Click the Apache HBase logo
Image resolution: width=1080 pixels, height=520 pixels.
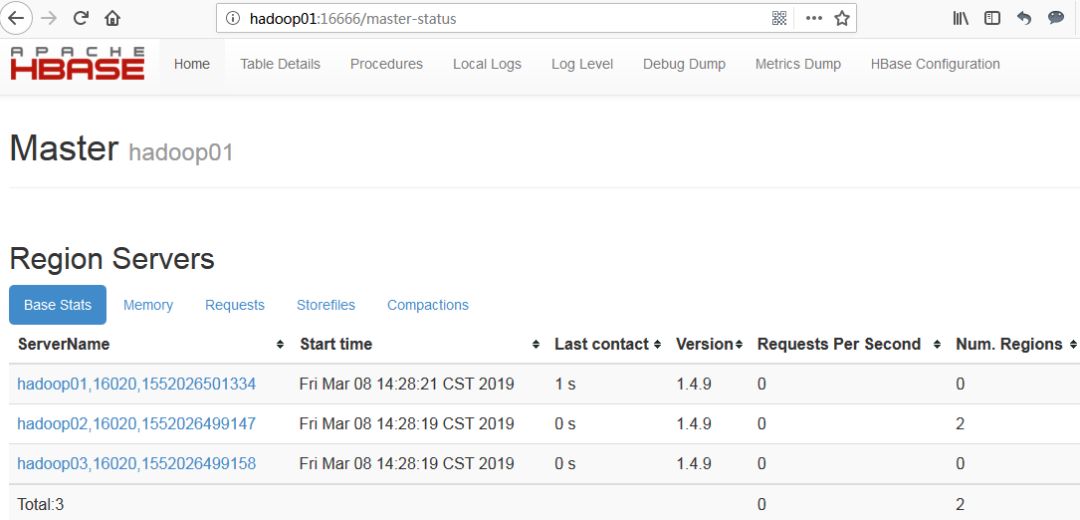[x=78, y=63]
